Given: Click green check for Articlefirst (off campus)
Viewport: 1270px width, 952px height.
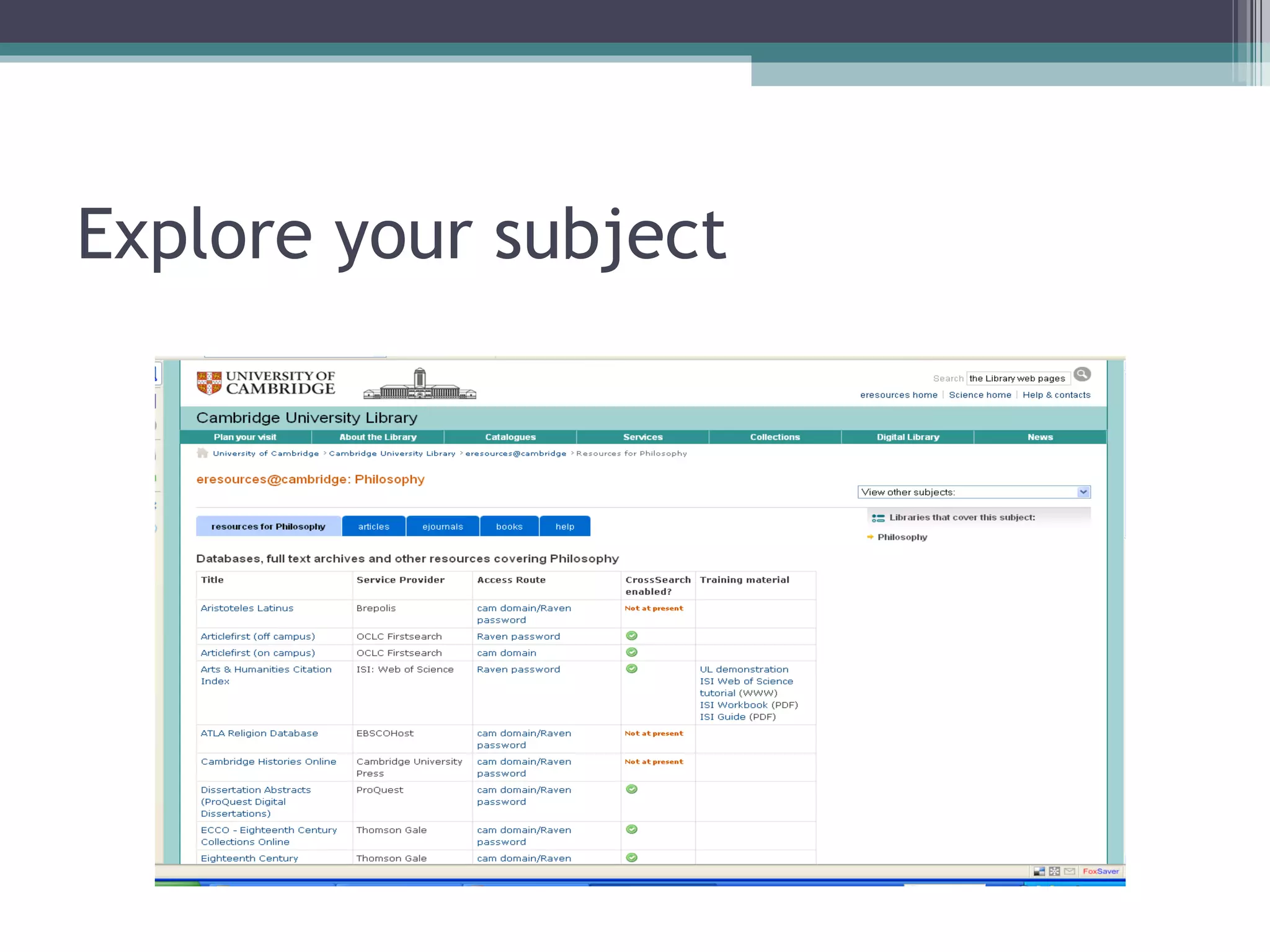Looking at the screenshot, I should coord(631,636).
